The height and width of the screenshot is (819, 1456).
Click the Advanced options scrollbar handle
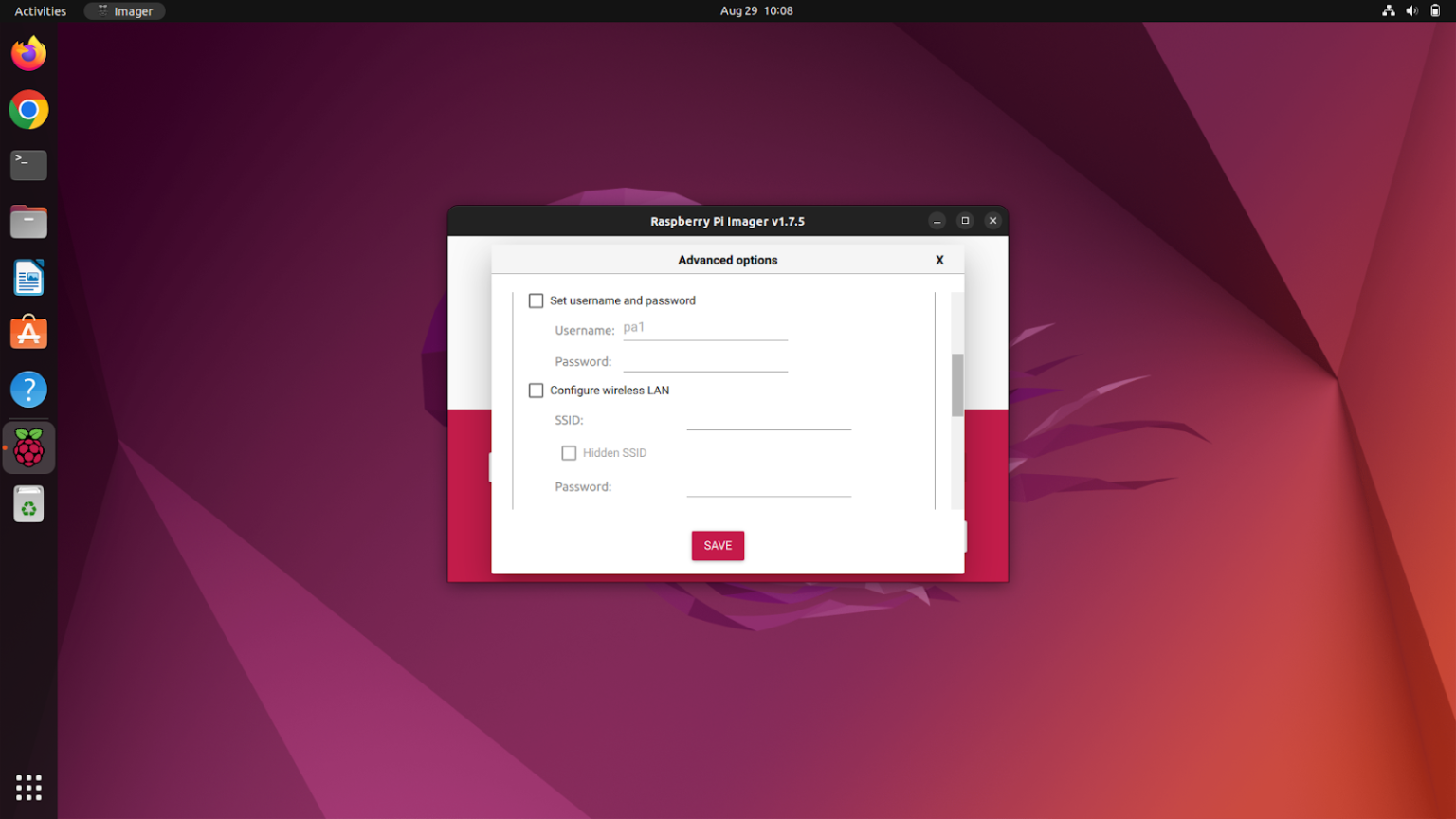coord(957,385)
